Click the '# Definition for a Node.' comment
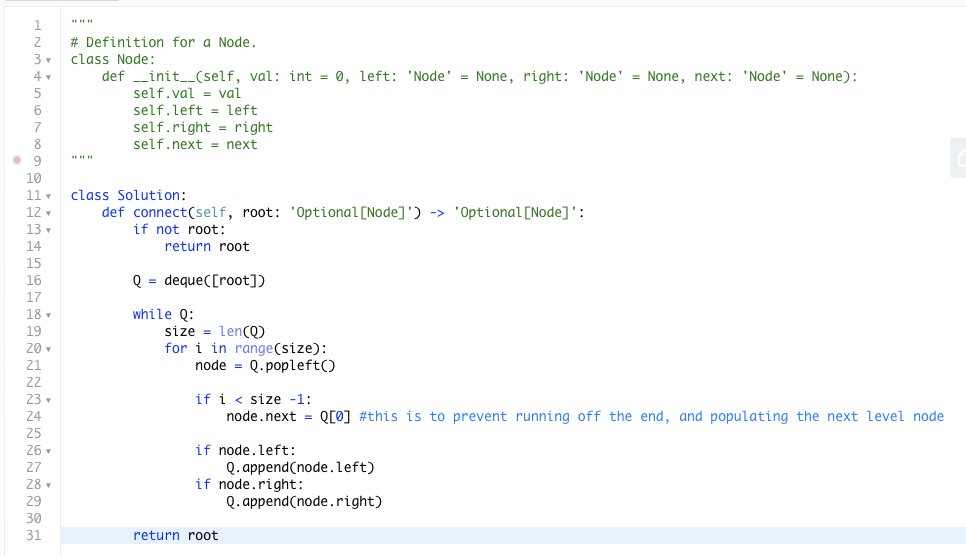Image resolution: width=966 pixels, height=556 pixels. [163, 43]
